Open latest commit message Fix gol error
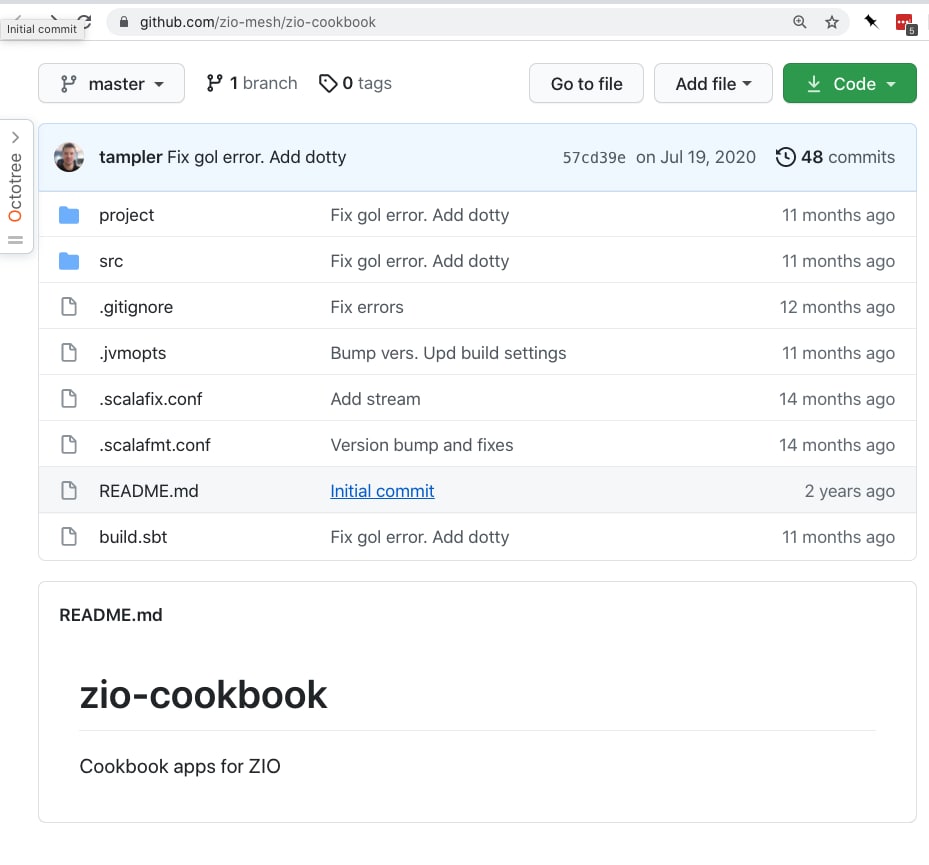Screen dimensions: 929x865 [257, 157]
